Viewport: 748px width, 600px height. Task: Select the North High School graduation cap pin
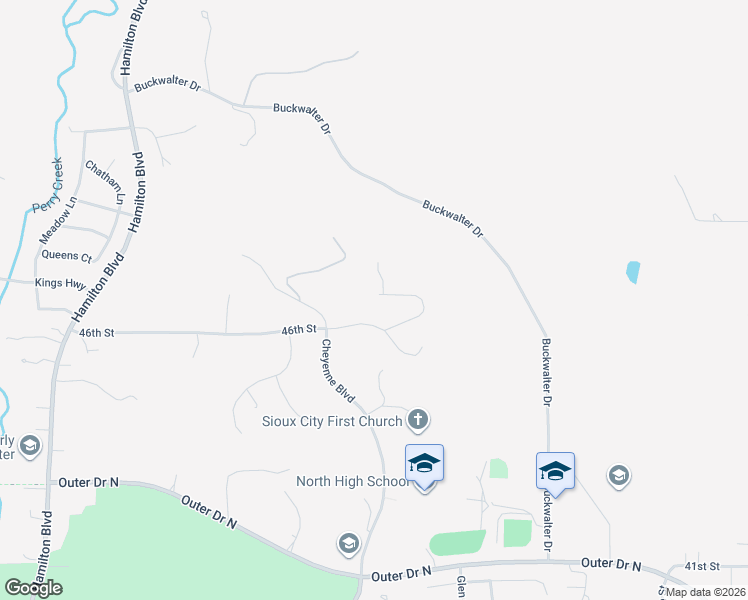[x=425, y=464]
